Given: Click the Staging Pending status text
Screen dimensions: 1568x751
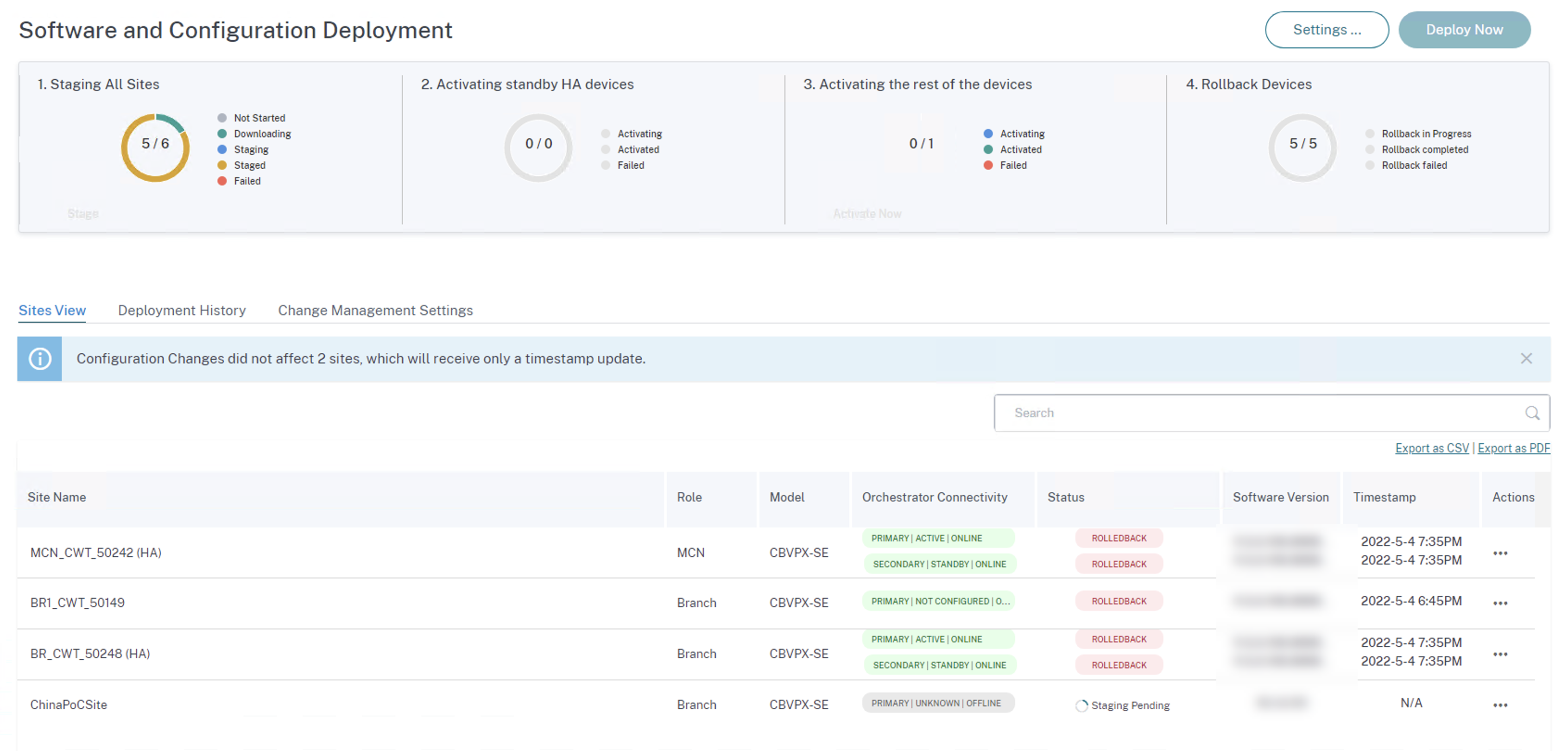Looking at the screenshot, I should [x=1130, y=705].
